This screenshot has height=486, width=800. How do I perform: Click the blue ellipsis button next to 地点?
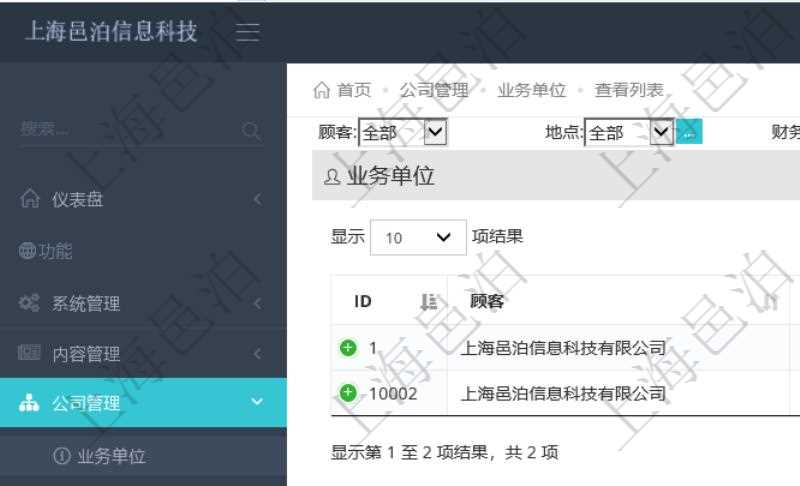pyautogui.click(x=689, y=132)
